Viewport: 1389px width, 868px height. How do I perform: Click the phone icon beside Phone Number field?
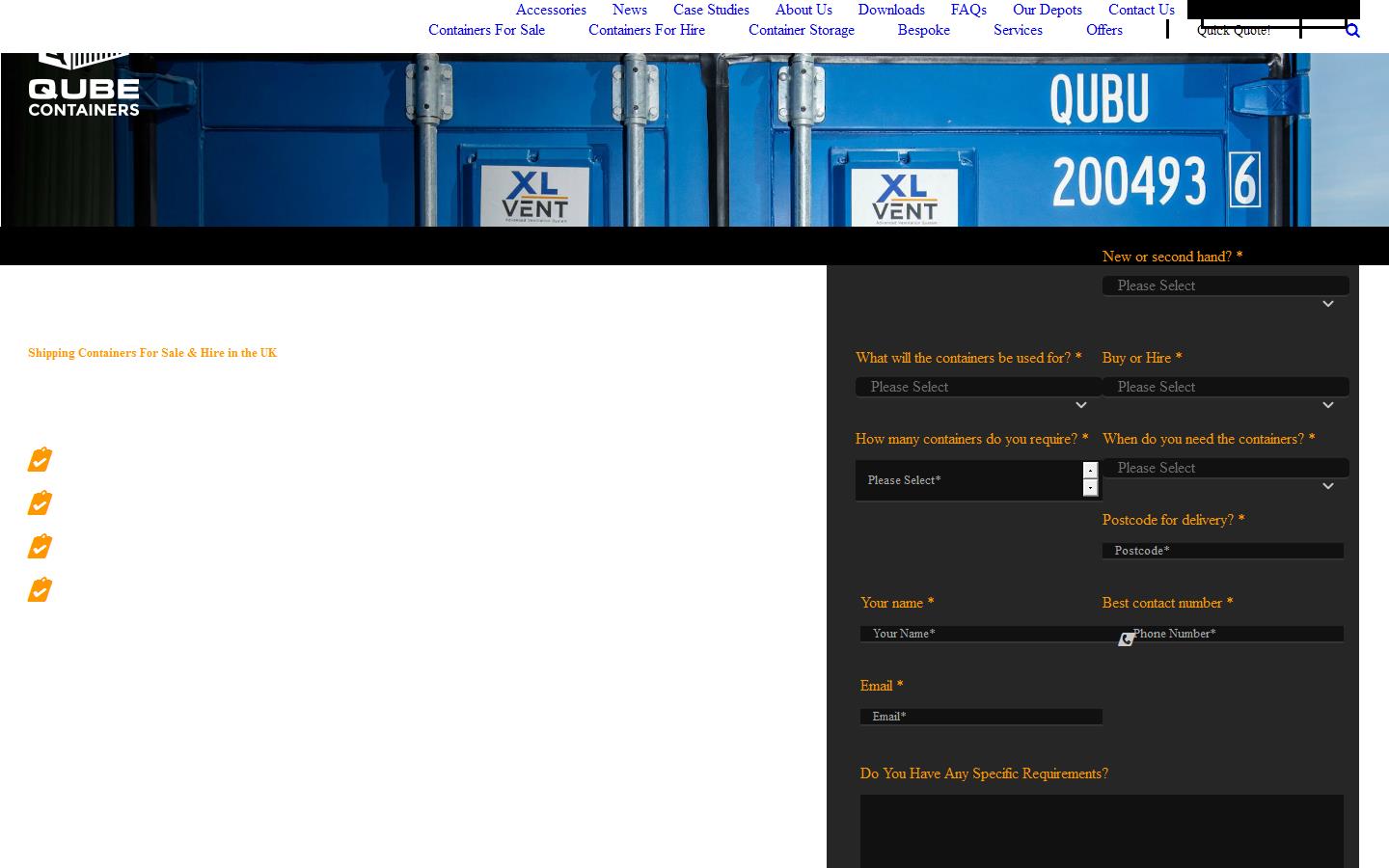1125,639
